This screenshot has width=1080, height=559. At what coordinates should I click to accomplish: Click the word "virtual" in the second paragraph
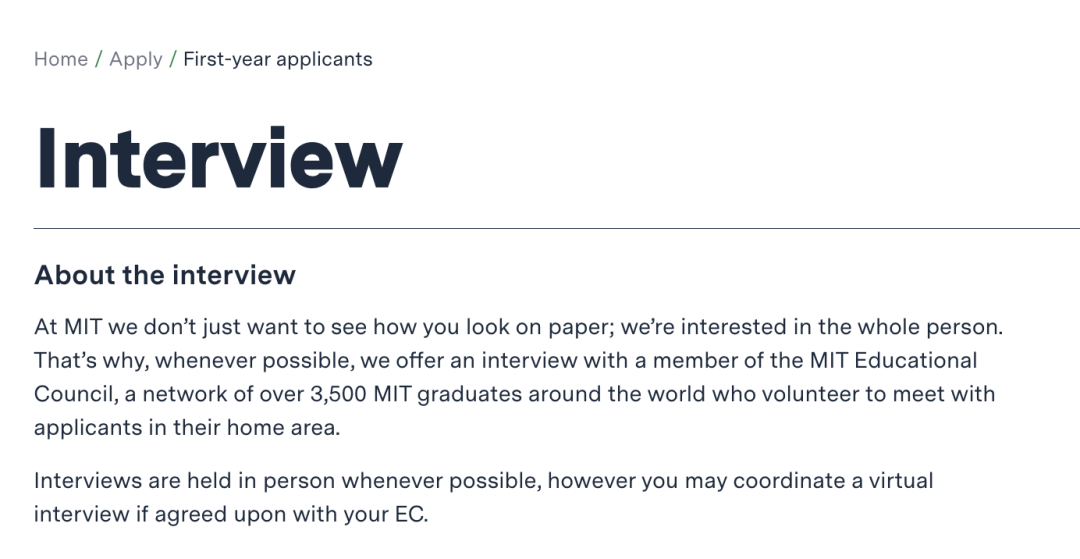[898, 481]
